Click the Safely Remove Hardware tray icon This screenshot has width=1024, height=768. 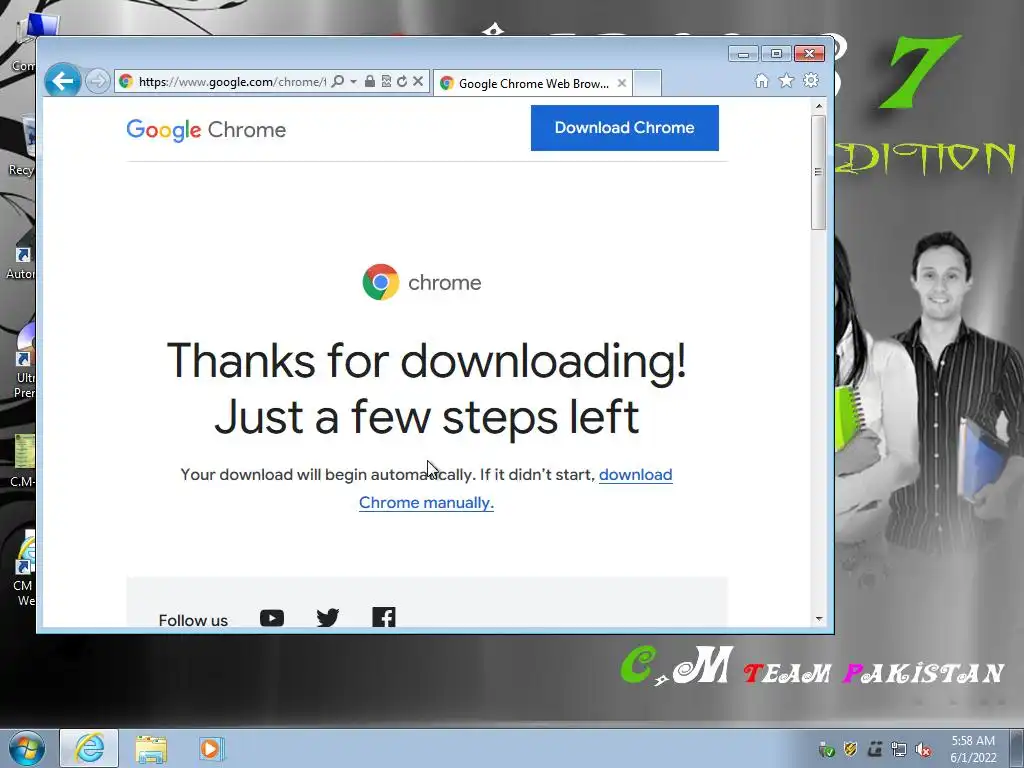(x=826, y=750)
